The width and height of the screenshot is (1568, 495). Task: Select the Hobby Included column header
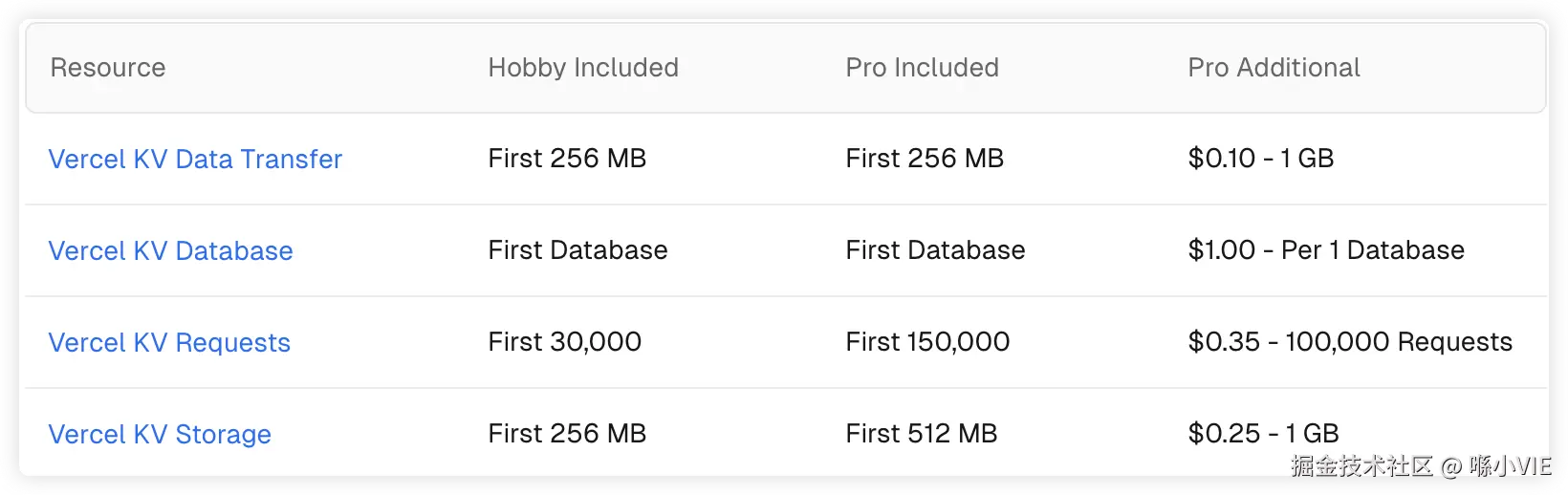[x=583, y=68]
